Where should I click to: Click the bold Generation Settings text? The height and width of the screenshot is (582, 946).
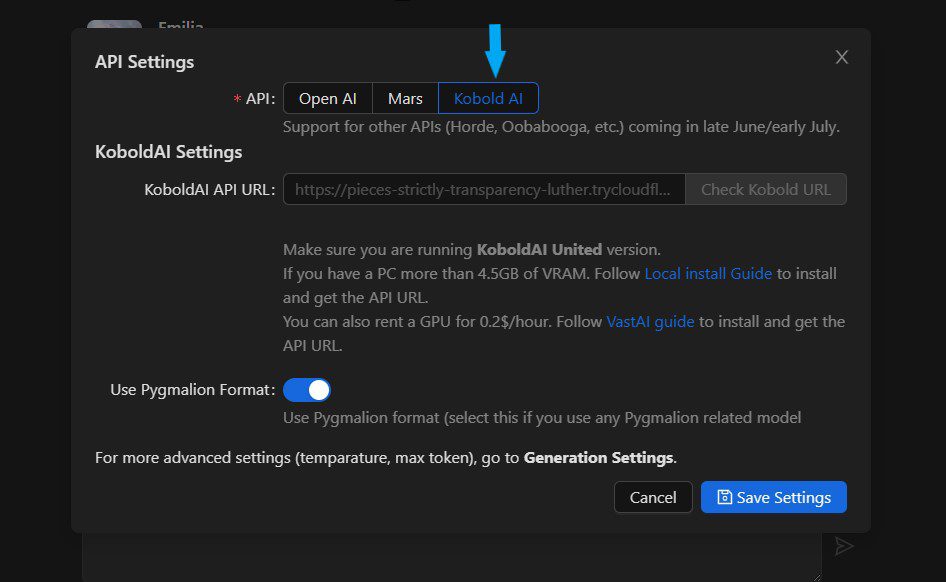(598, 458)
